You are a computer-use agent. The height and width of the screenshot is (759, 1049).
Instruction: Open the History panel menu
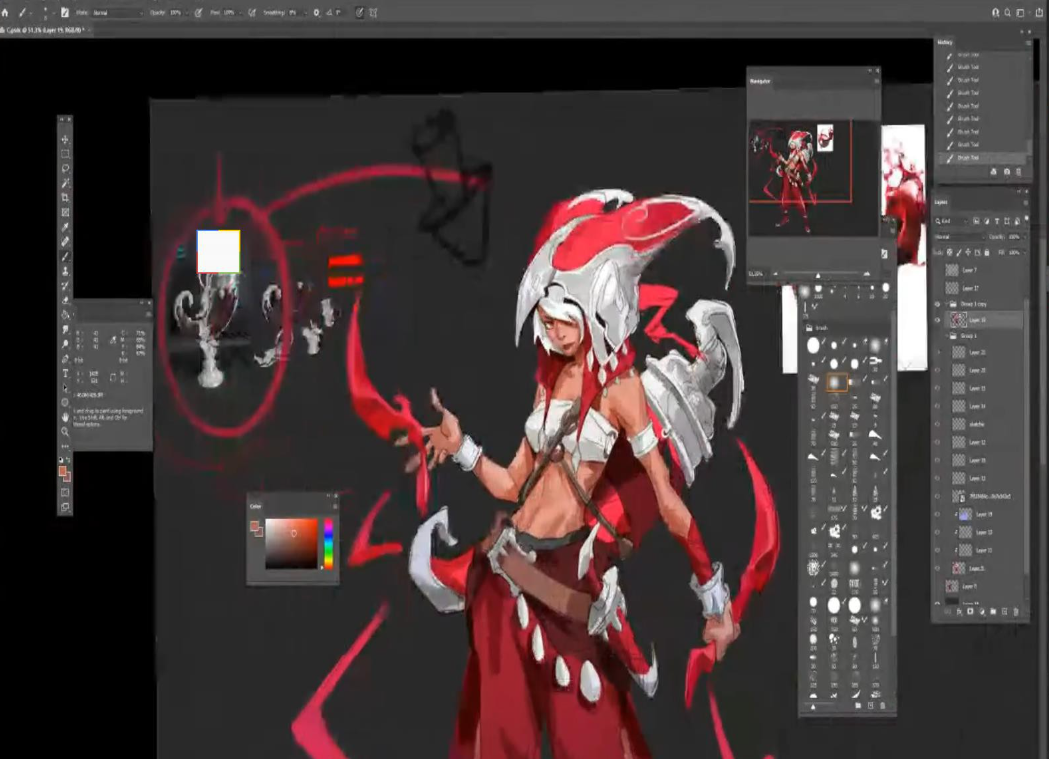tap(1028, 42)
